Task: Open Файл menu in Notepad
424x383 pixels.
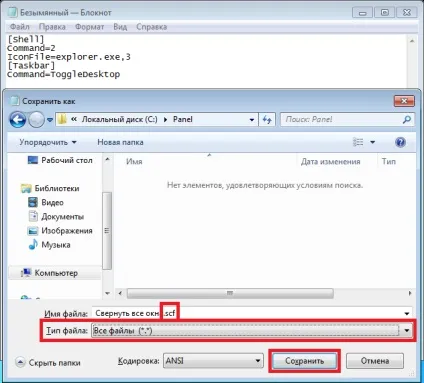Action: (x=20, y=27)
